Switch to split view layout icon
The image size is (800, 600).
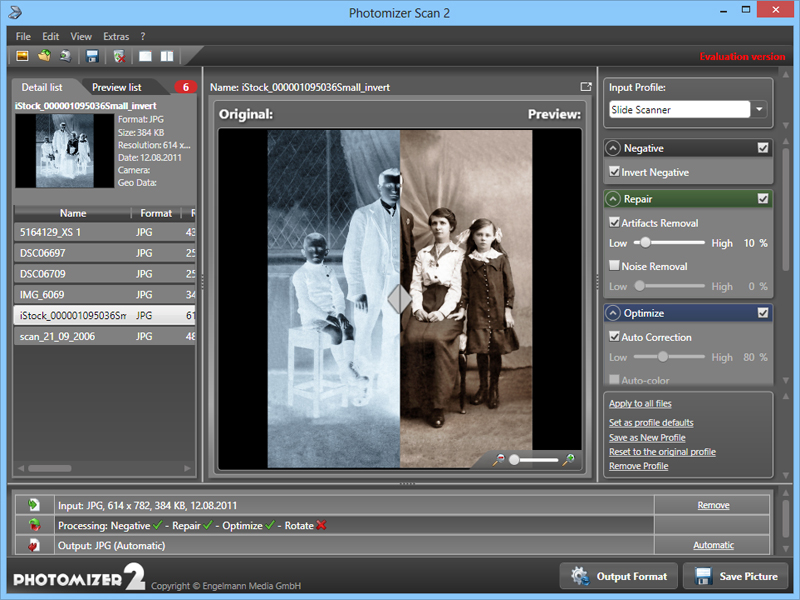167,56
